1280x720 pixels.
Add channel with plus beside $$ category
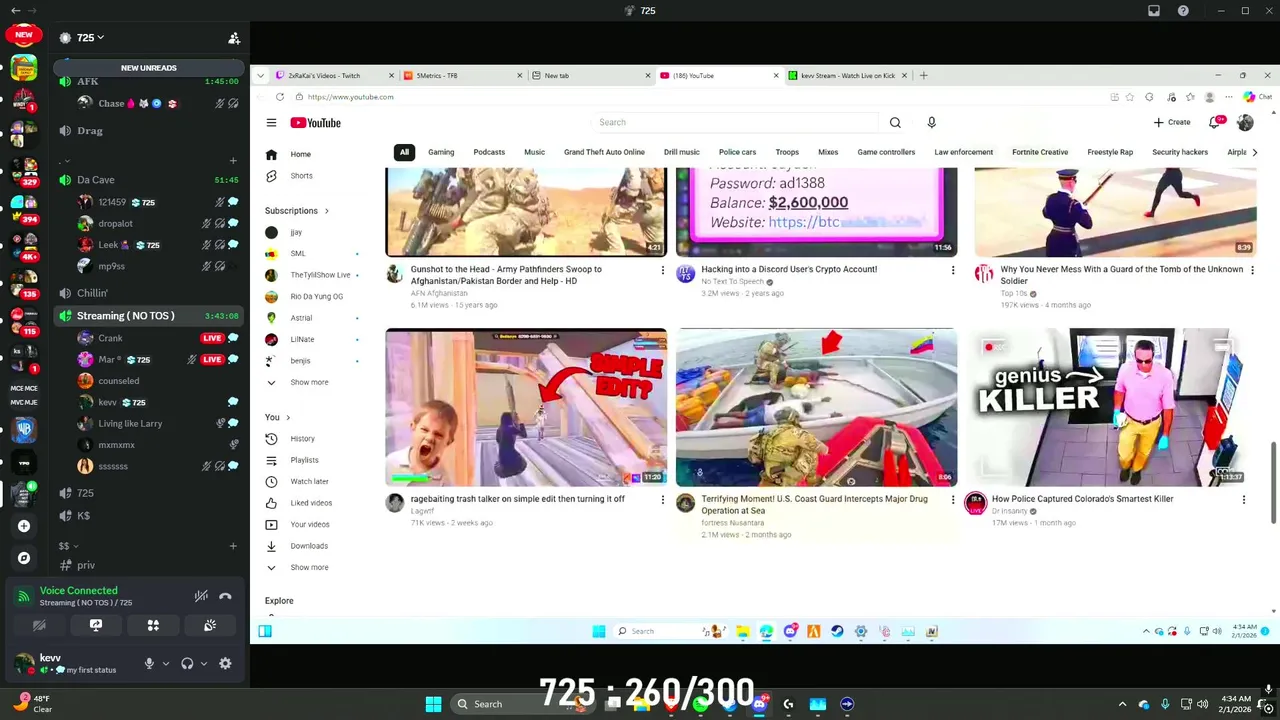click(233, 546)
